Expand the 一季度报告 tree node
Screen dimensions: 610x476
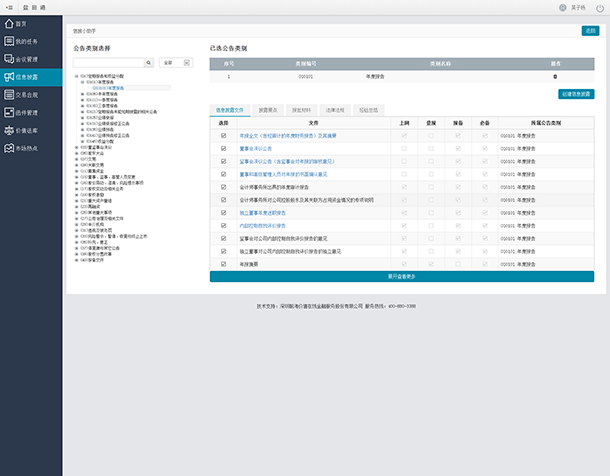tap(82, 100)
